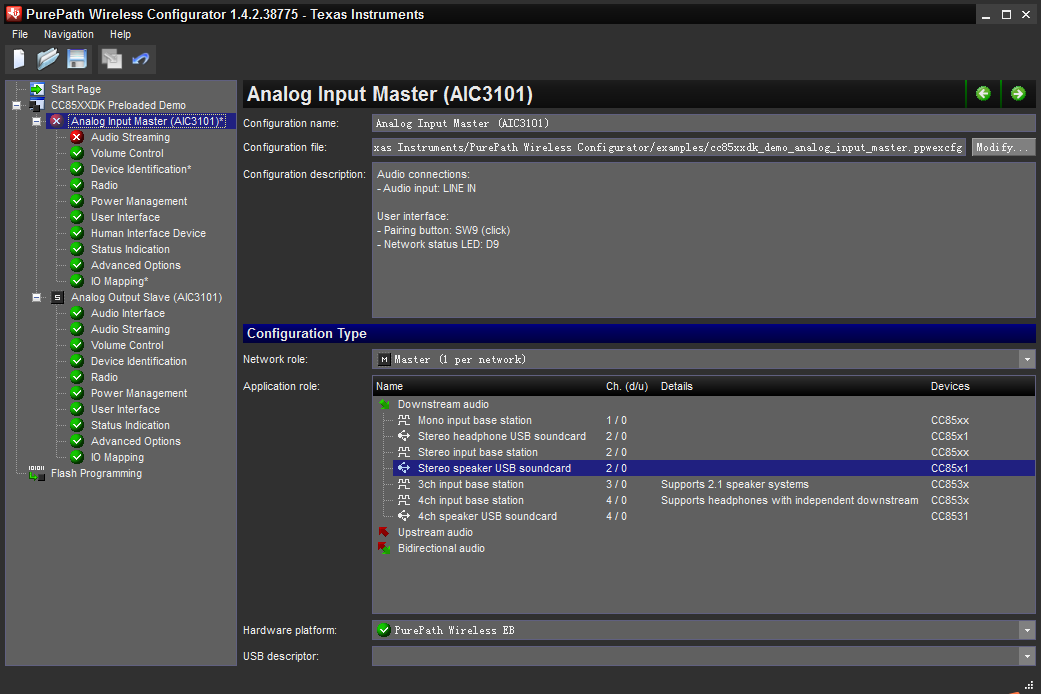Click the save-all copy toolbar icon
Image resolution: width=1041 pixels, height=694 pixels.
pyautogui.click(x=112, y=60)
